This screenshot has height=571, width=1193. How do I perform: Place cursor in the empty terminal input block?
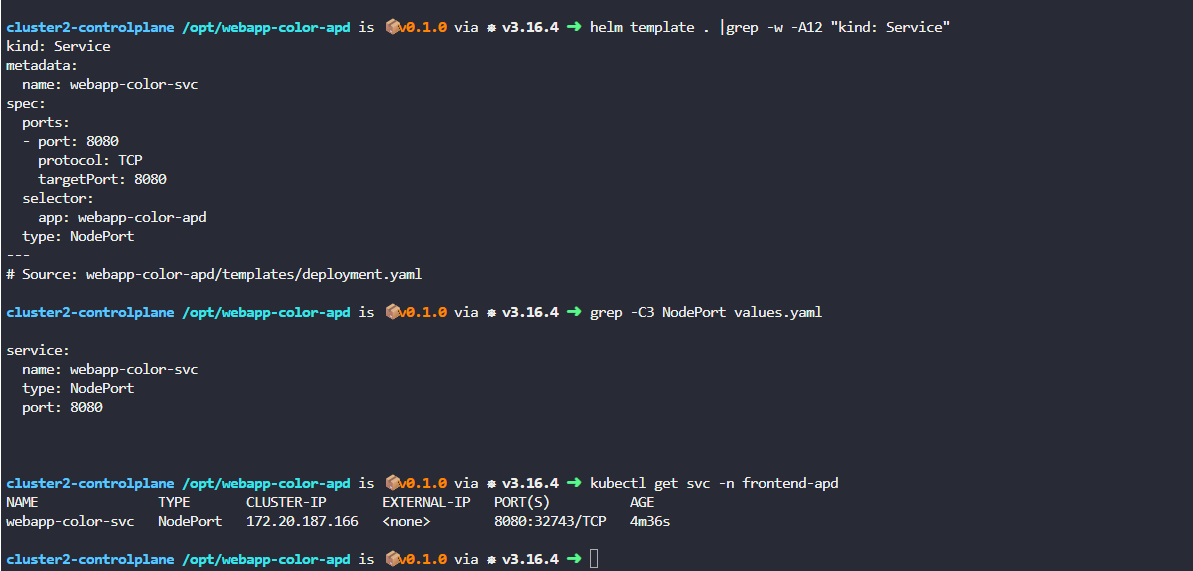594,559
